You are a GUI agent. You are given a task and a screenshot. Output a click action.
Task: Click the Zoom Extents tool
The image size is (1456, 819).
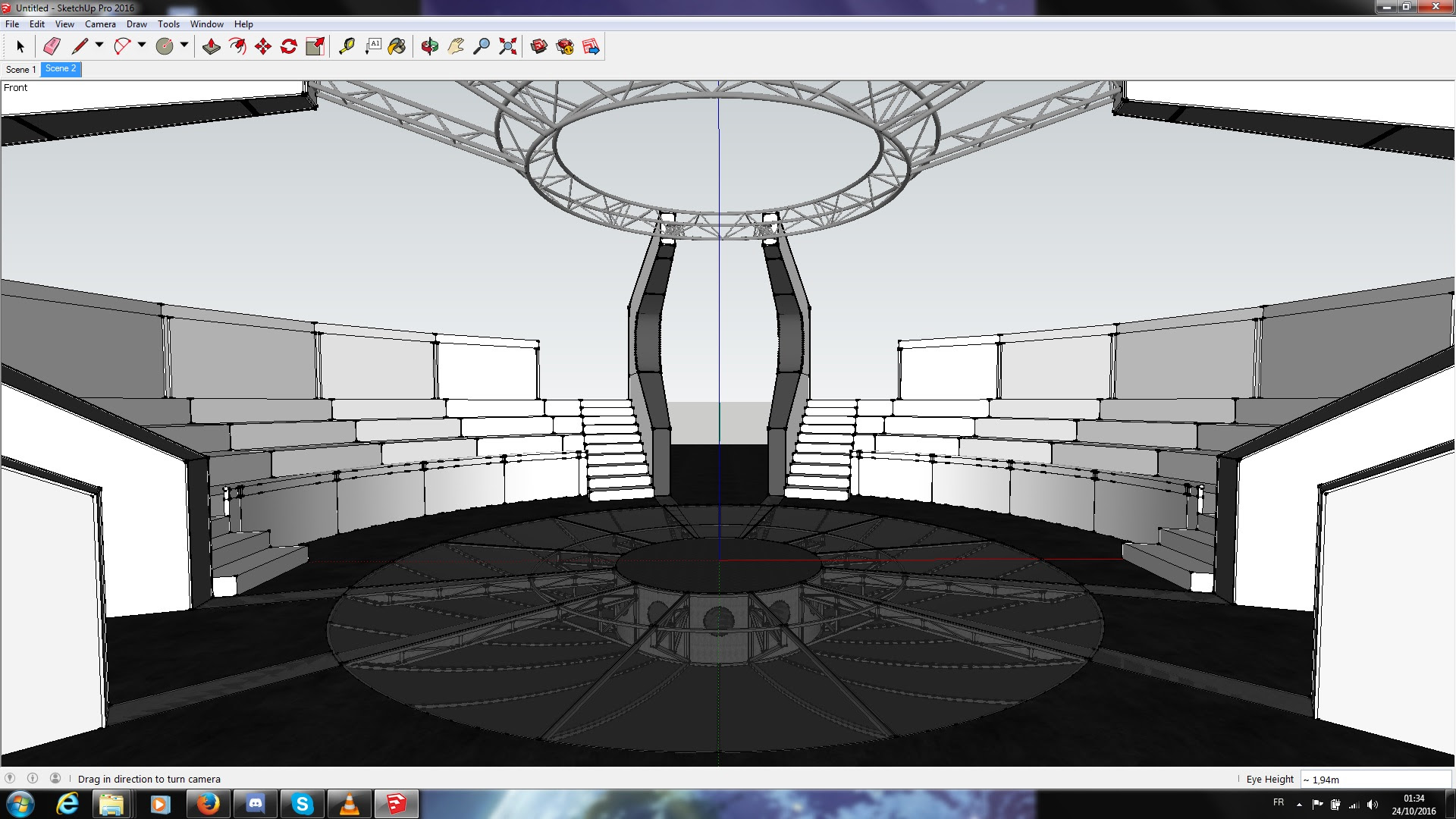507,45
